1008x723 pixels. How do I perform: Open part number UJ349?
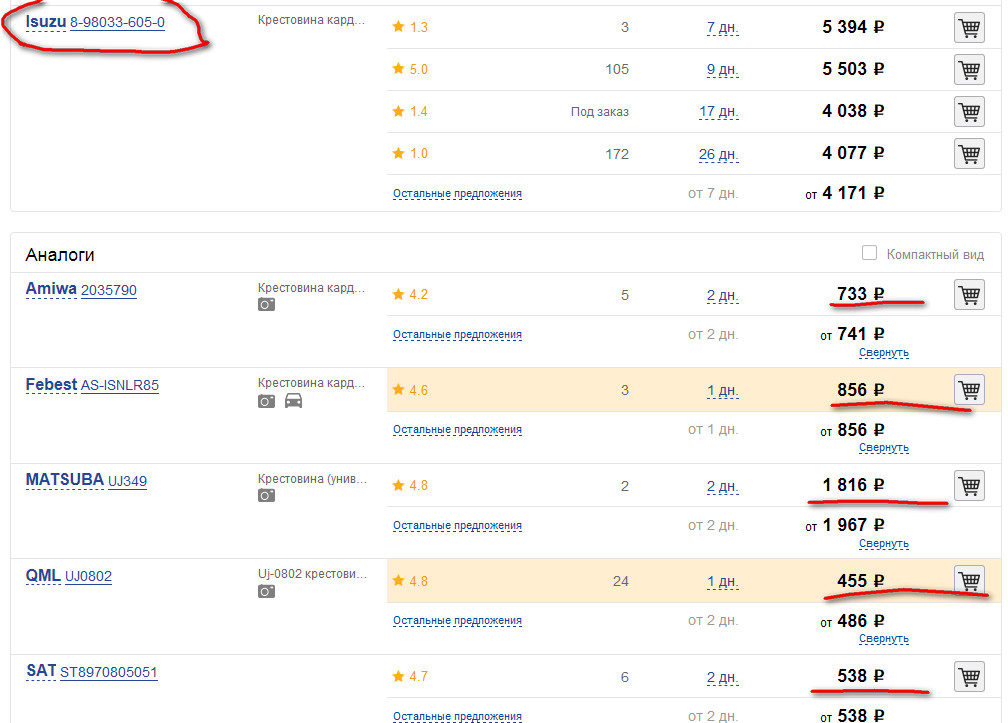point(127,481)
